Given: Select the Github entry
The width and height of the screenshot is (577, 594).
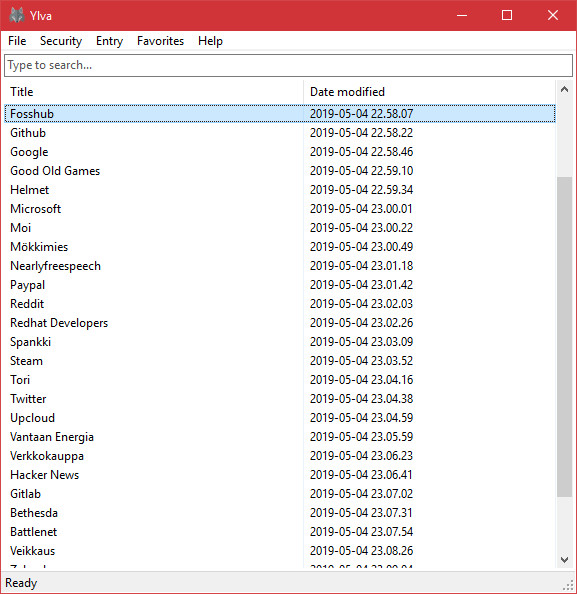Looking at the screenshot, I should pyautogui.click(x=280, y=133).
